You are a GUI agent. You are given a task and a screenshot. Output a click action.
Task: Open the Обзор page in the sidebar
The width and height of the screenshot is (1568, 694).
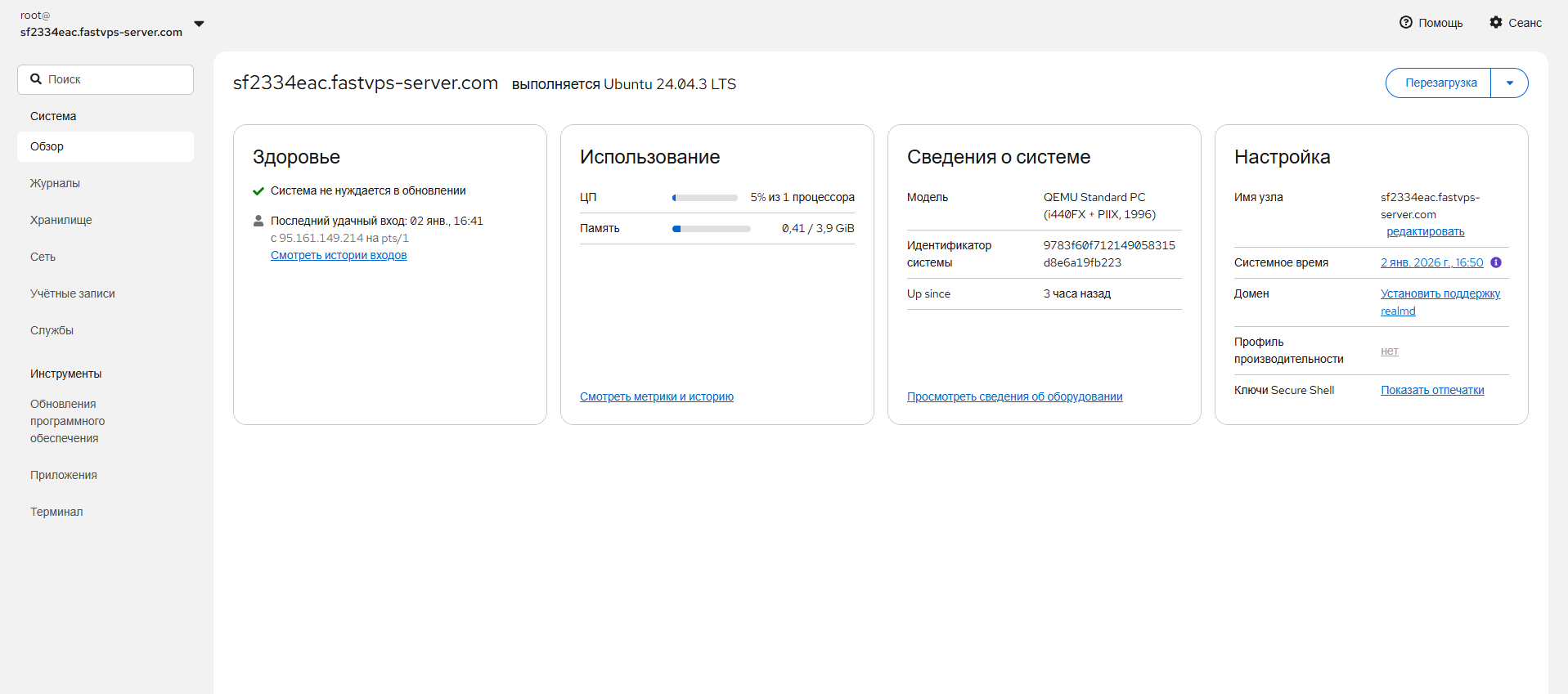coord(106,146)
